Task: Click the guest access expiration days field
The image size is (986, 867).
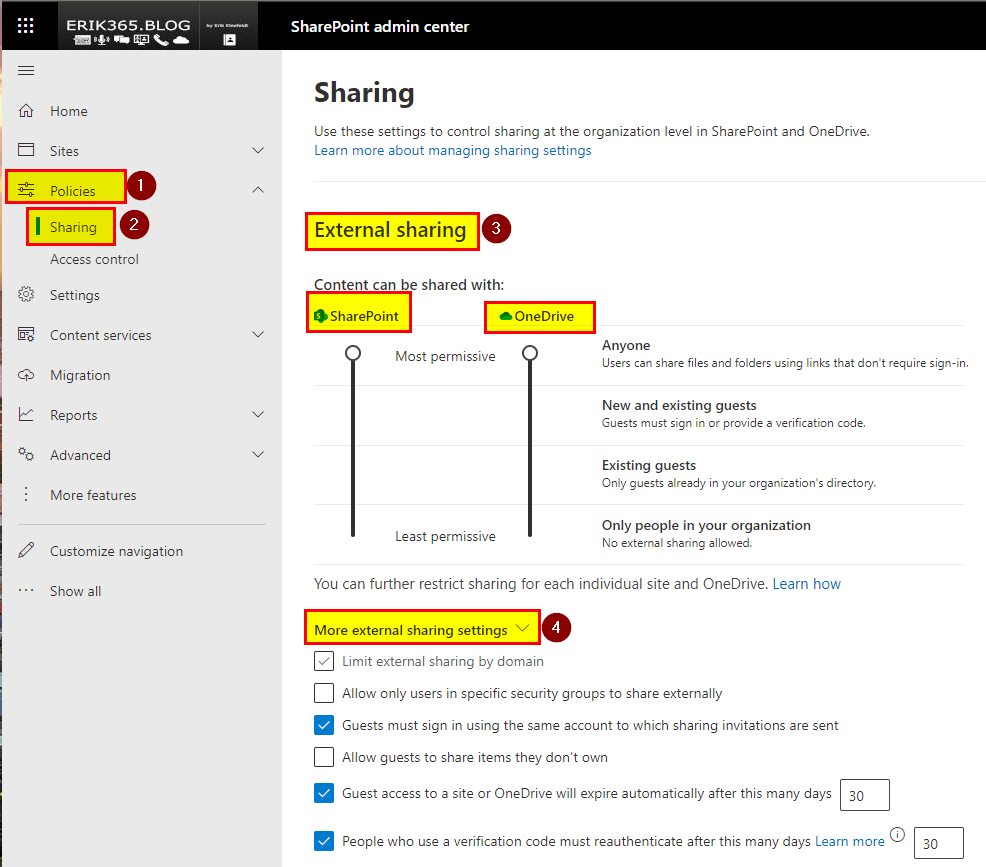Action: point(864,796)
